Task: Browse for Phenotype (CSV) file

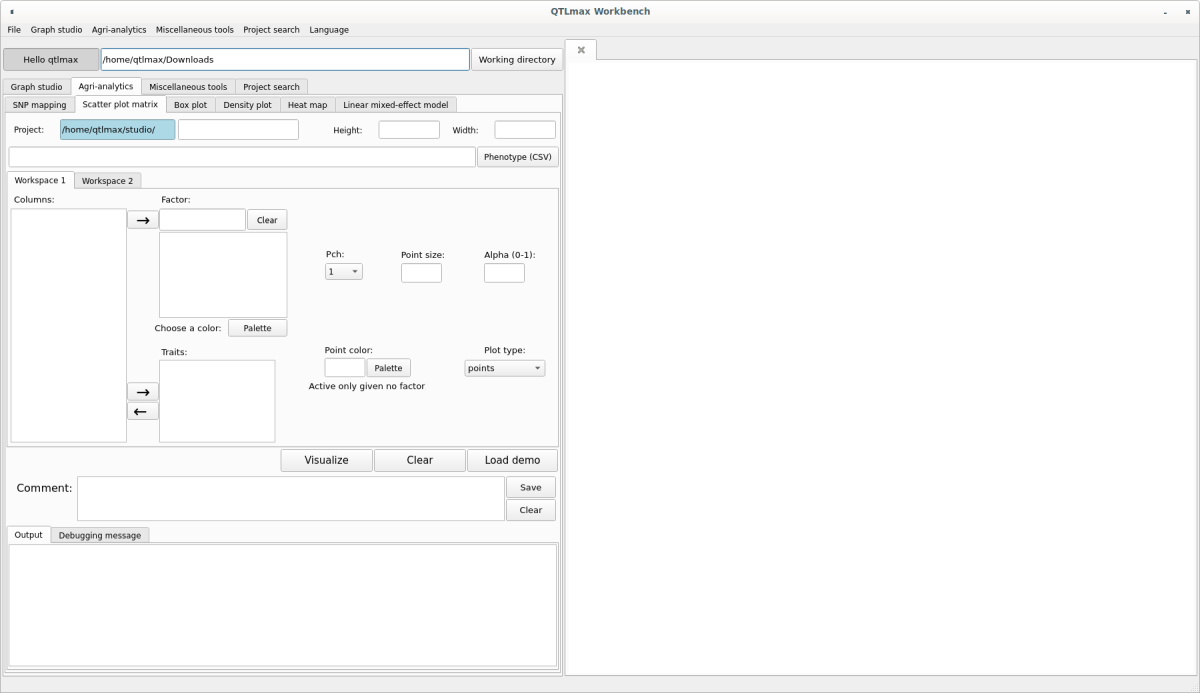Action: pos(517,157)
